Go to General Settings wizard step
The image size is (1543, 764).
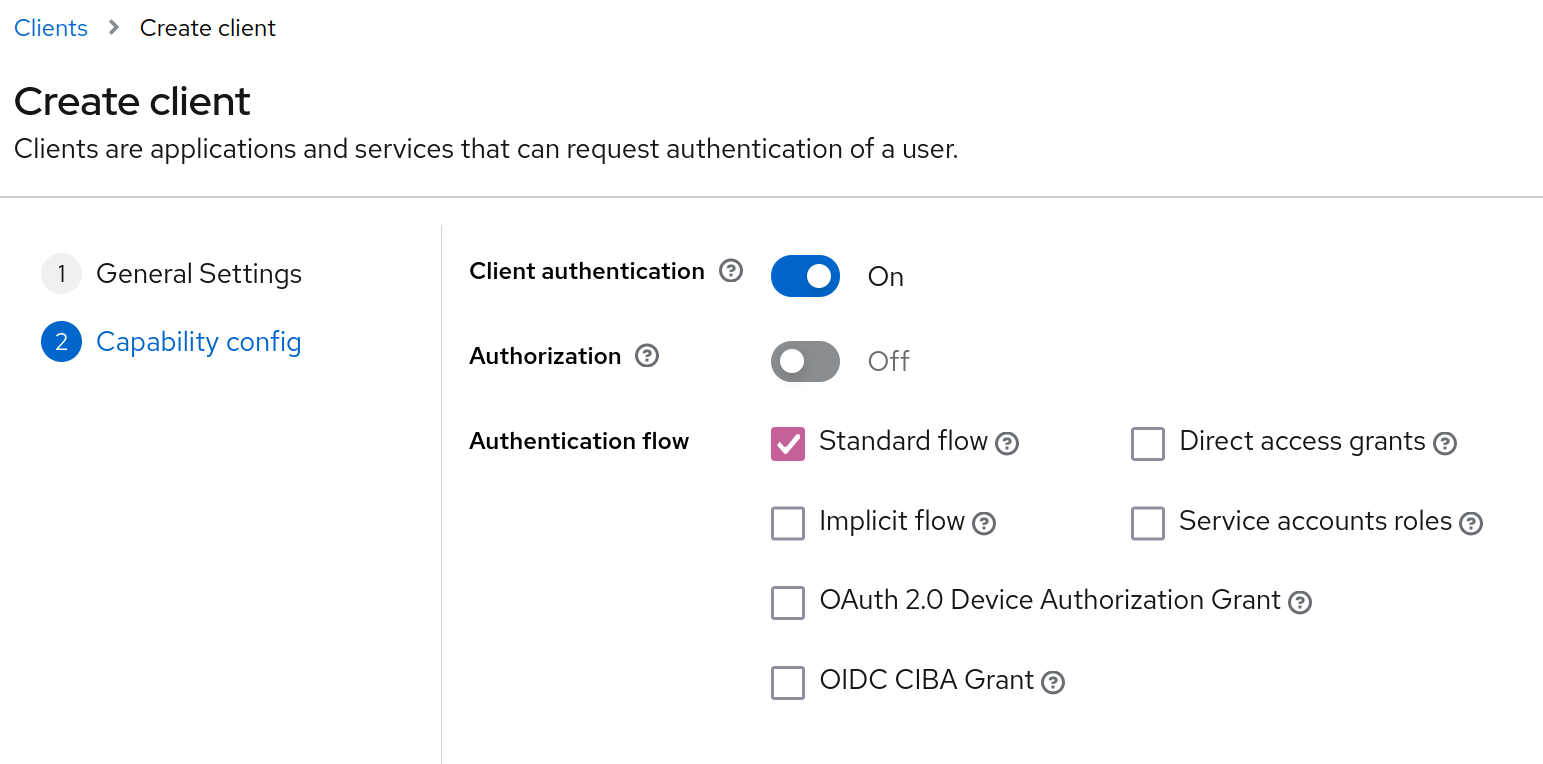tap(198, 274)
